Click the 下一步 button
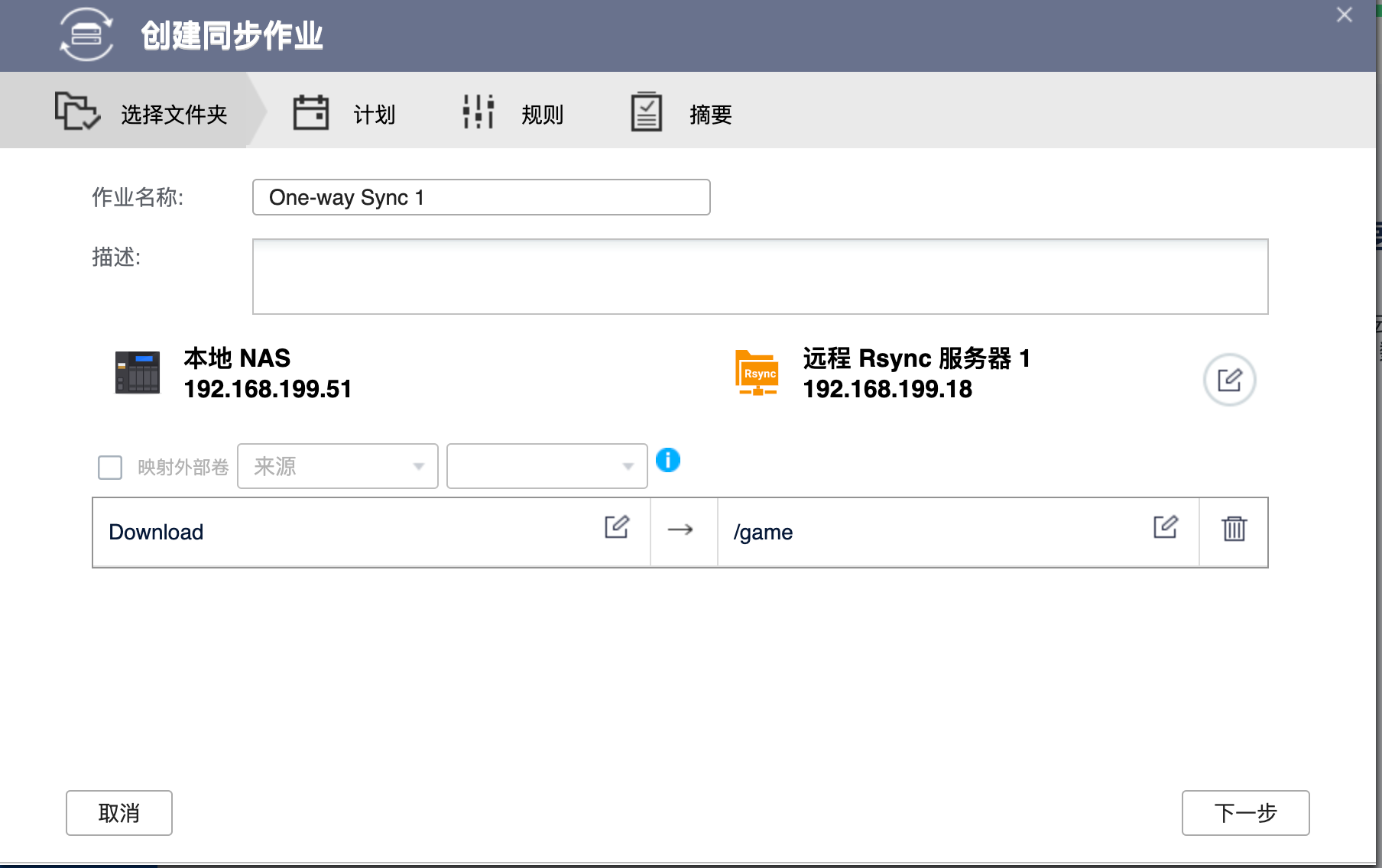 (1245, 813)
